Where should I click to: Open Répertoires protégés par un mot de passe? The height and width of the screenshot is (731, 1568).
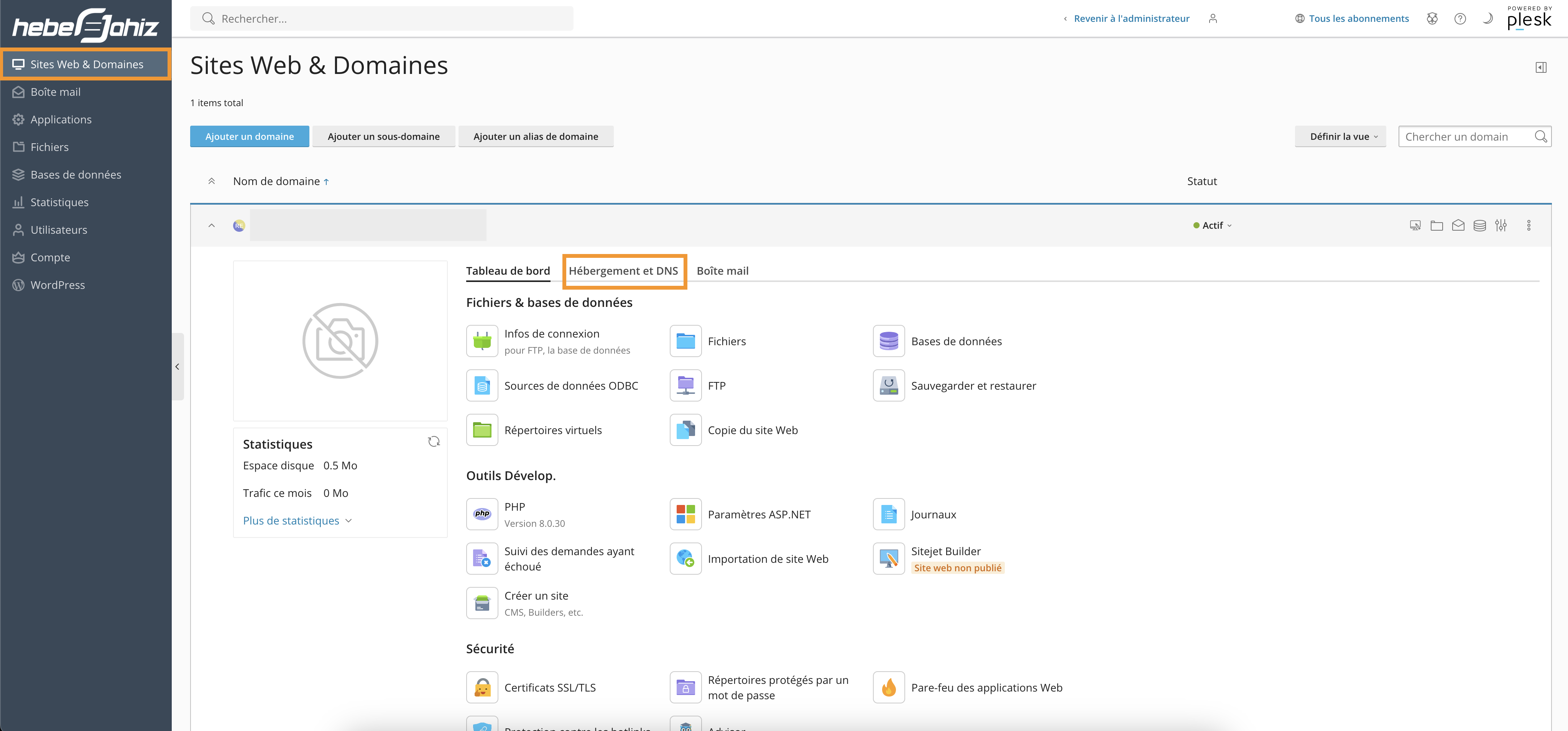pos(777,687)
